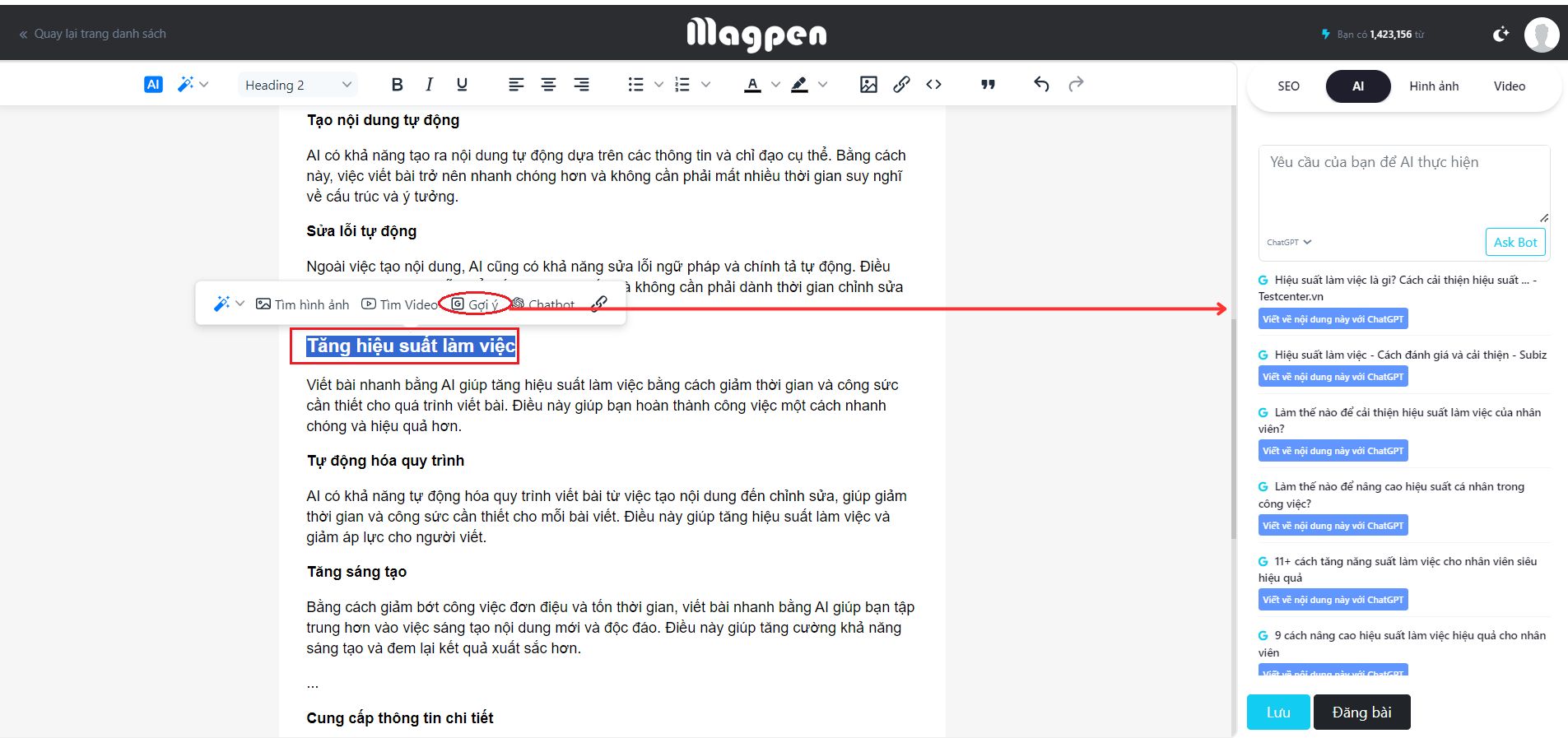Write with ChatGPT for 'cải thiện hiệu suất làm việc của nhân viên'

1333,451
